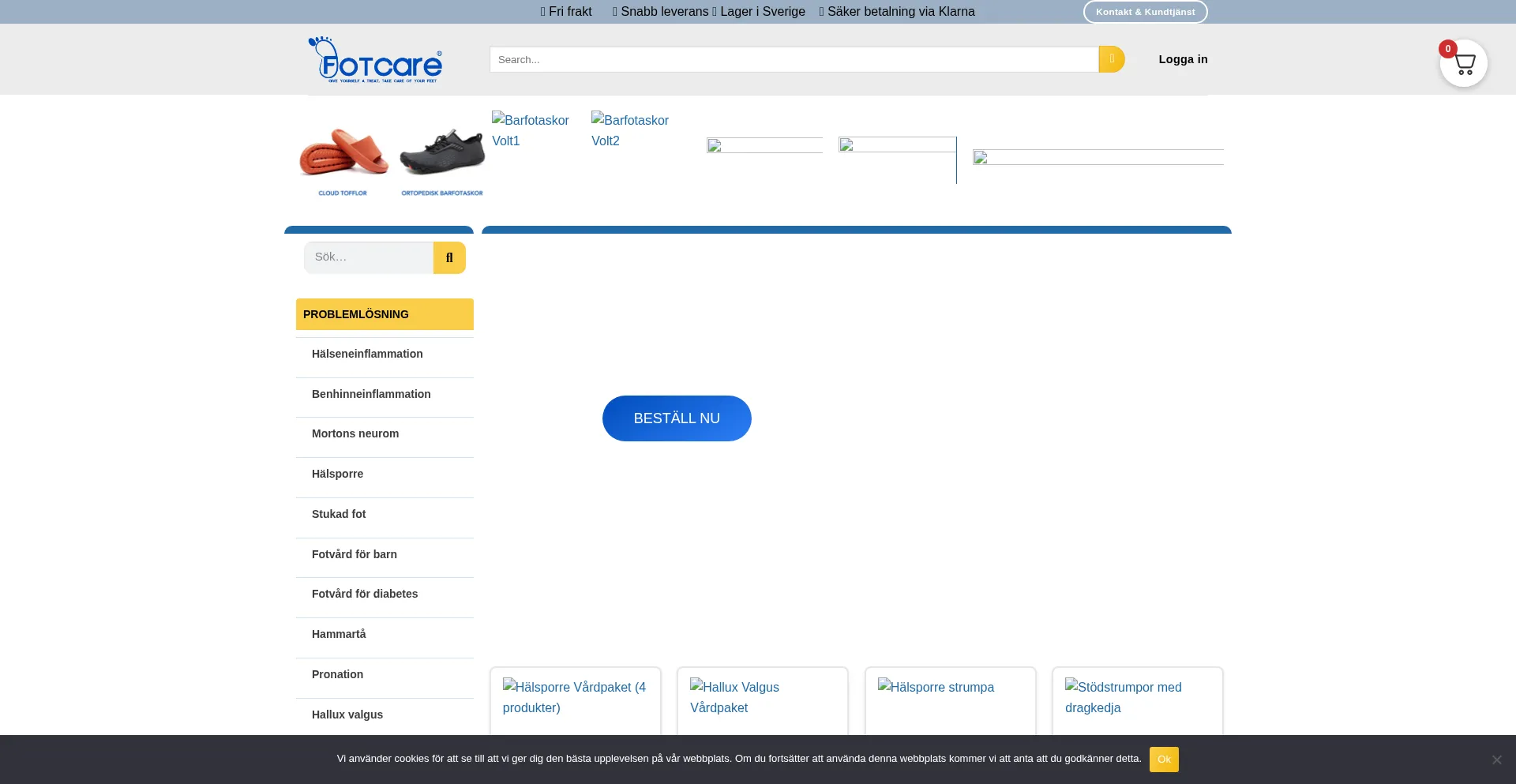Viewport: 1516px width, 784px height.
Task: Select Hälseneinflammation in sidebar menu
Action: [367, 354]
